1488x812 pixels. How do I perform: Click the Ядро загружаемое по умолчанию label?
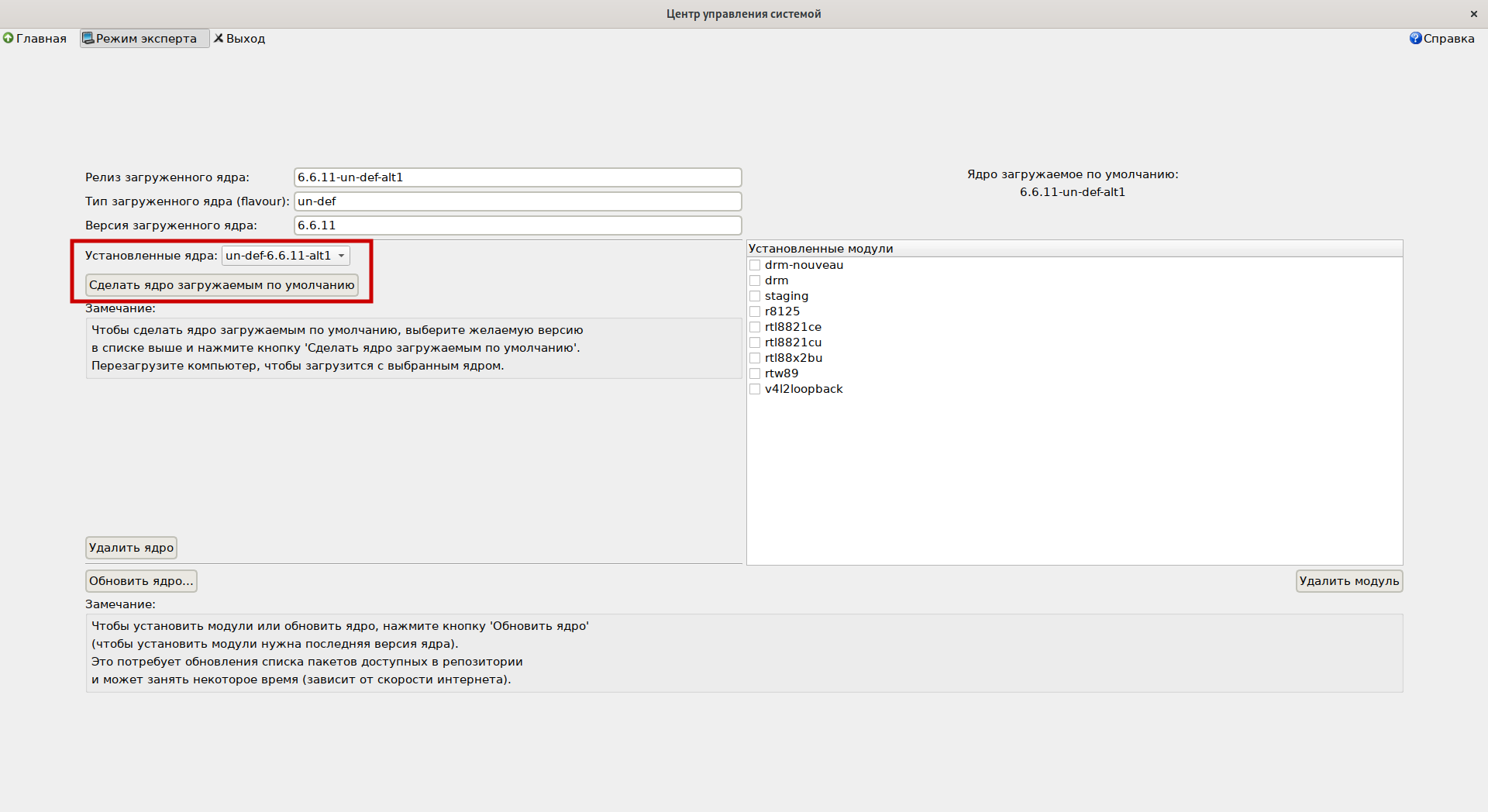tap(1073, 174)
